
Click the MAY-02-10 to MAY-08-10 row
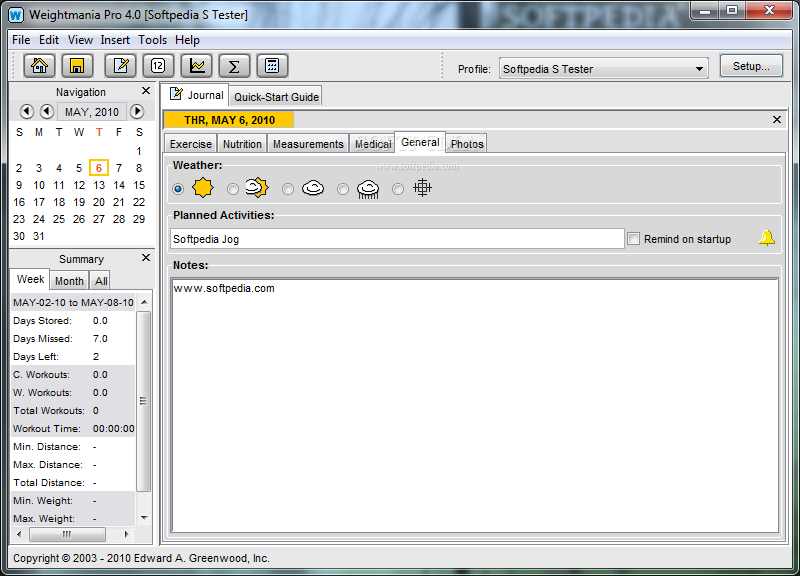pos(73,302)
